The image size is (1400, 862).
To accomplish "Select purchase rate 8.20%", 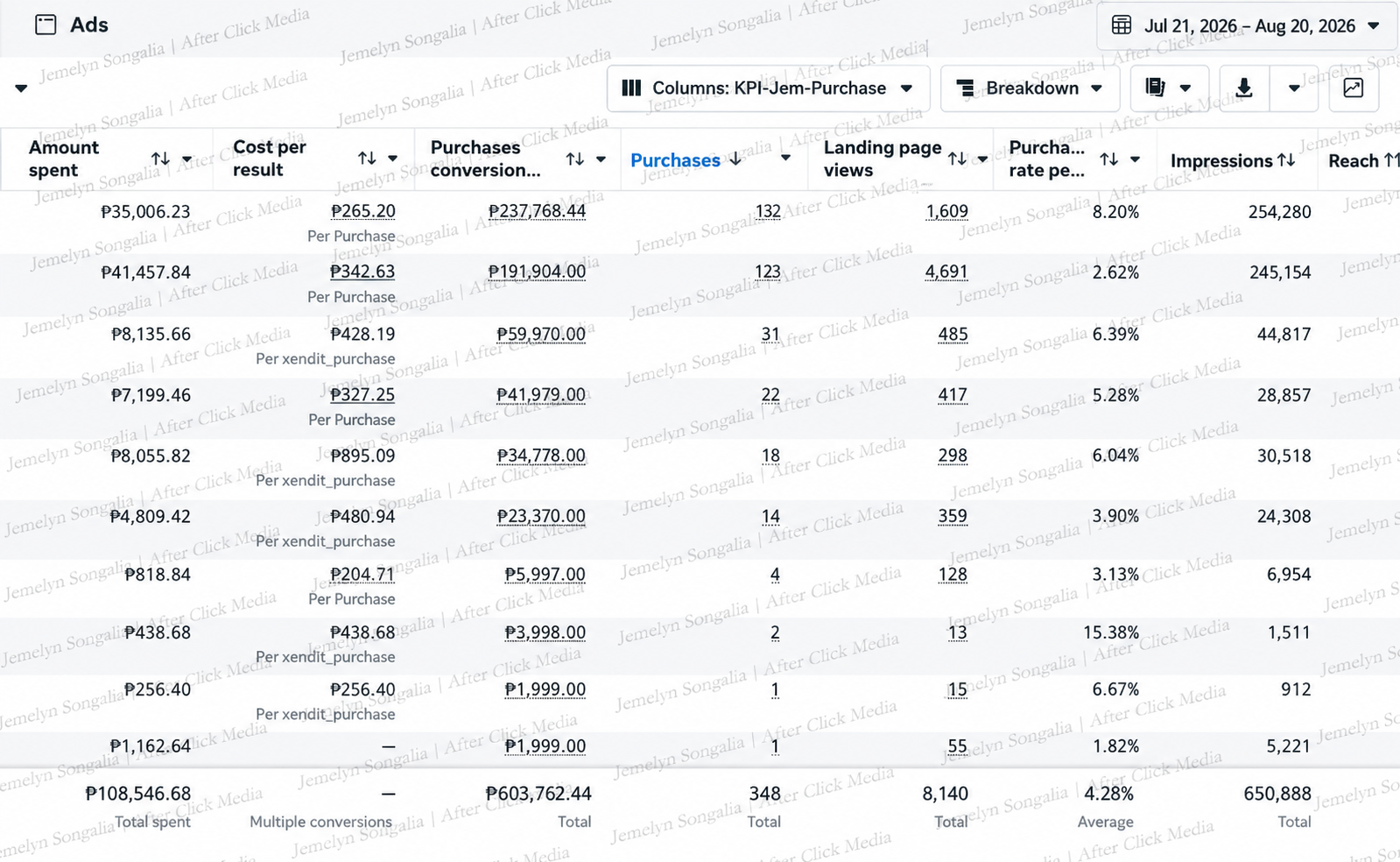I will point(1115,211).
